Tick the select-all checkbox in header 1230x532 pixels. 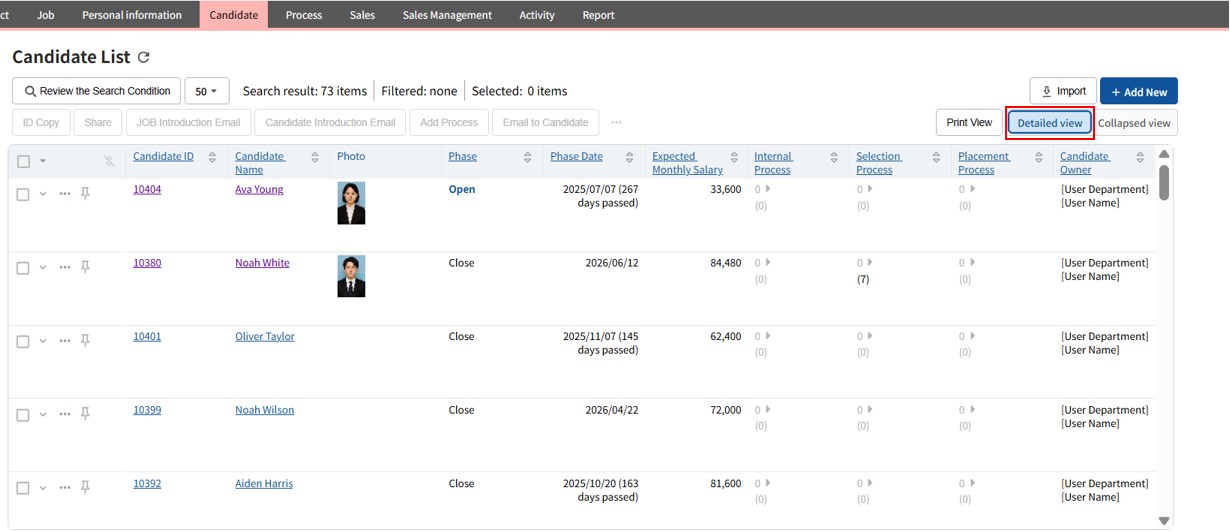coord(24,161)
